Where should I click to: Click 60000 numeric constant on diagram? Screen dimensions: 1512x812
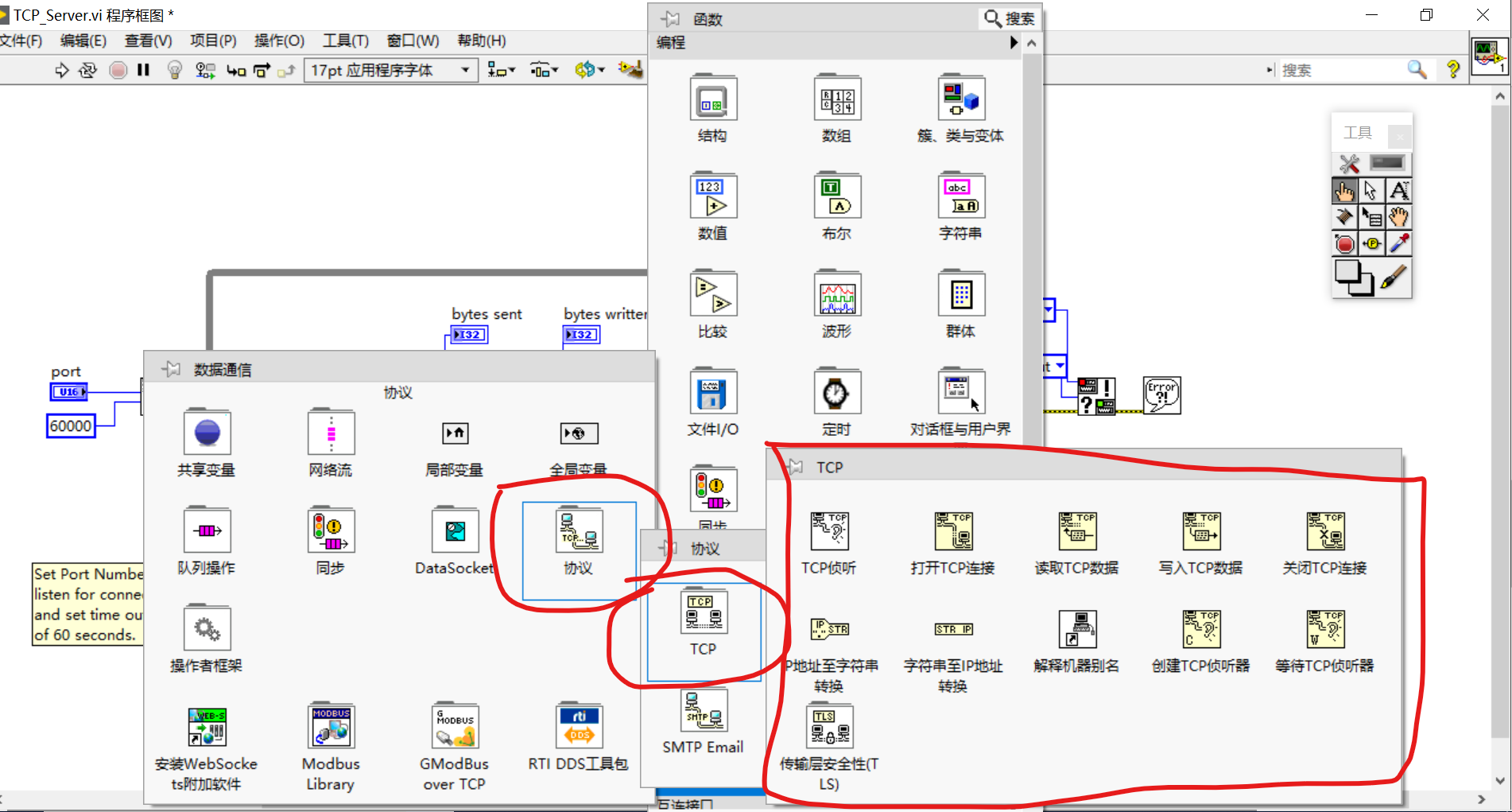coord(71,425)
